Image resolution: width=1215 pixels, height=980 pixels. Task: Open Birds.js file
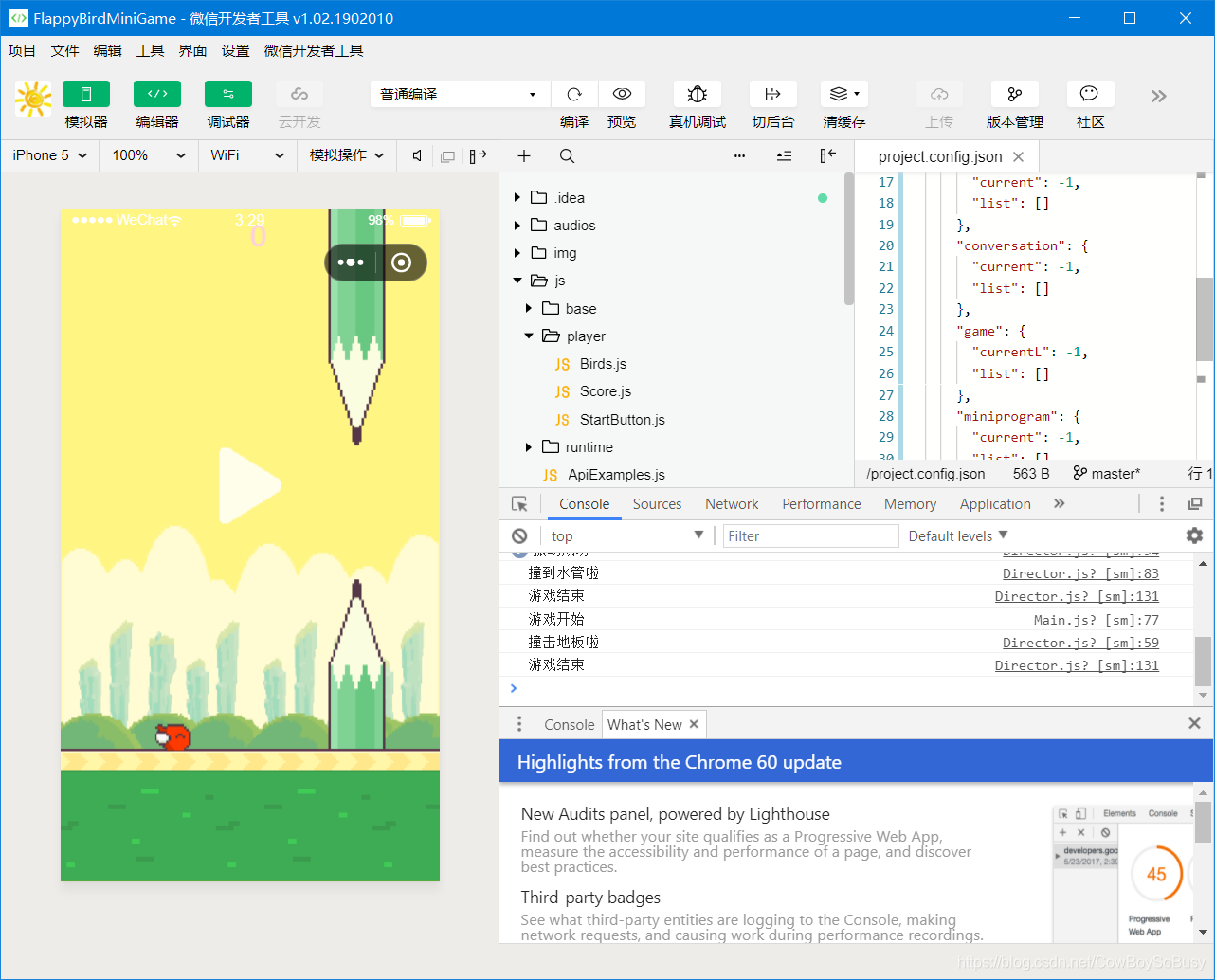(603, 364)
